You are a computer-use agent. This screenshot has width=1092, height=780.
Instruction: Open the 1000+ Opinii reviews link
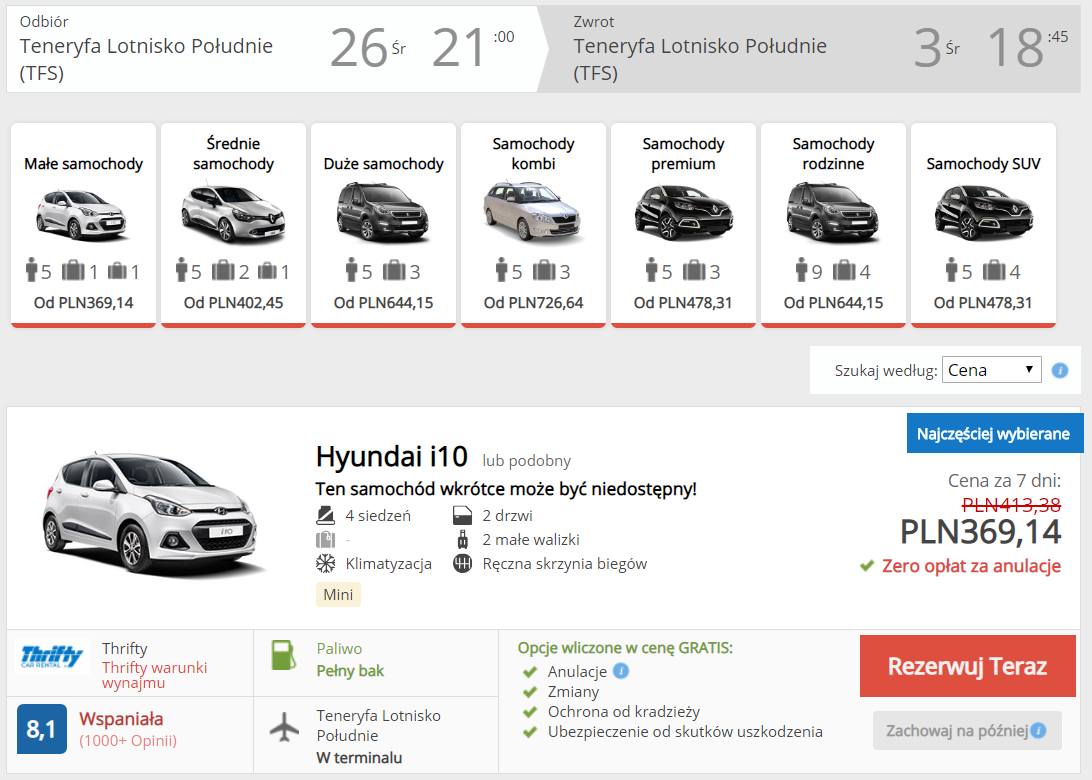[x=128, y=740]
